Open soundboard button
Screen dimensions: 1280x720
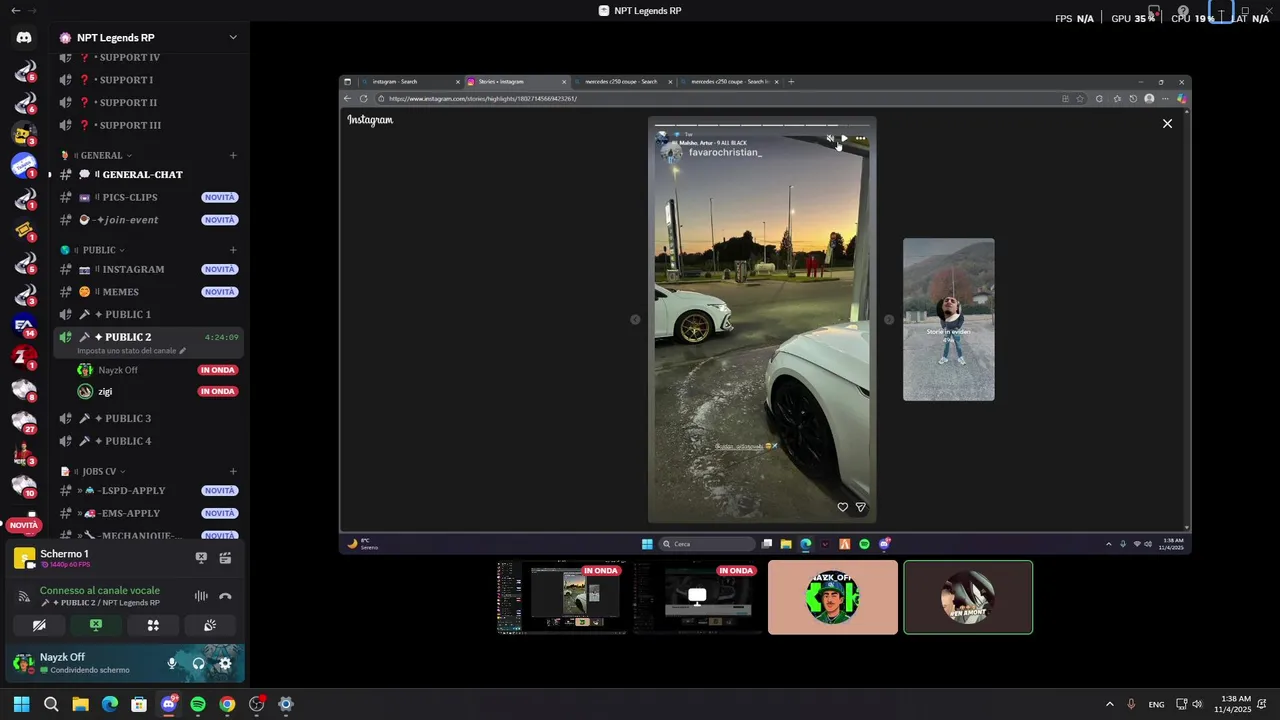coord(210,625)
